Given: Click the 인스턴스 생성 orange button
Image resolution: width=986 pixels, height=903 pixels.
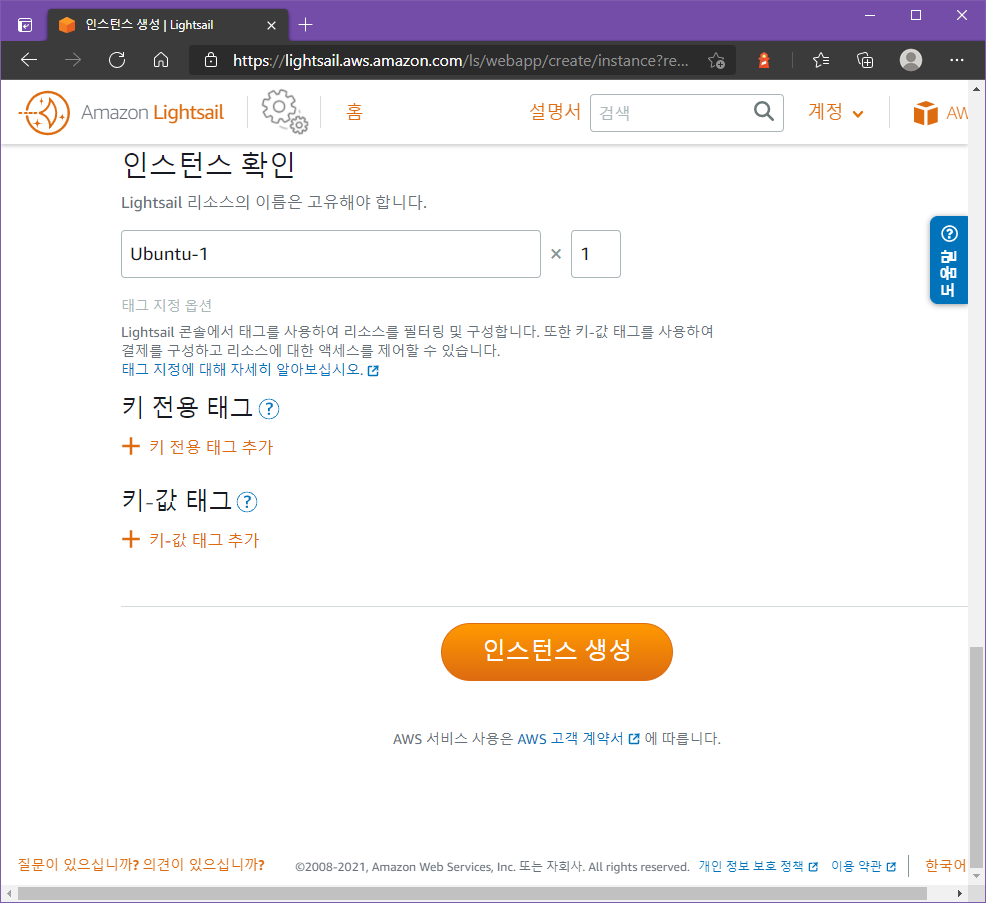Looking at the screenshot, I should click(557, 651).
